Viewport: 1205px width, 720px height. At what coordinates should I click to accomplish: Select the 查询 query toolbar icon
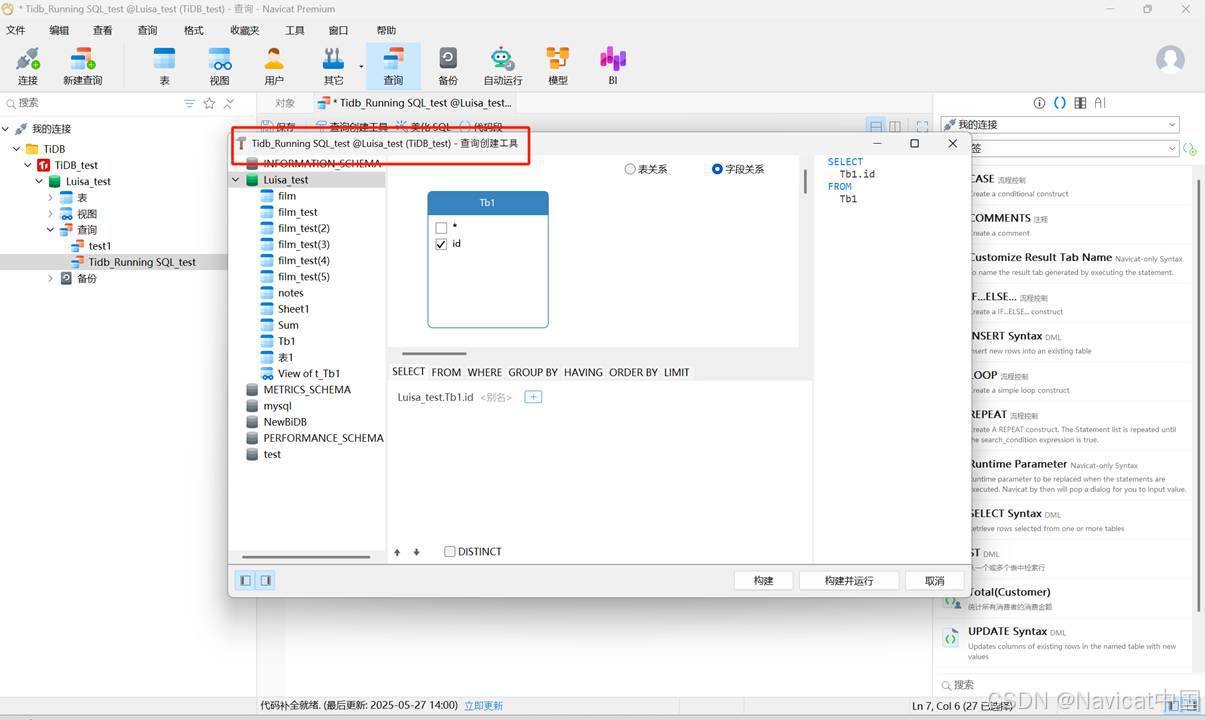(393, 66)
